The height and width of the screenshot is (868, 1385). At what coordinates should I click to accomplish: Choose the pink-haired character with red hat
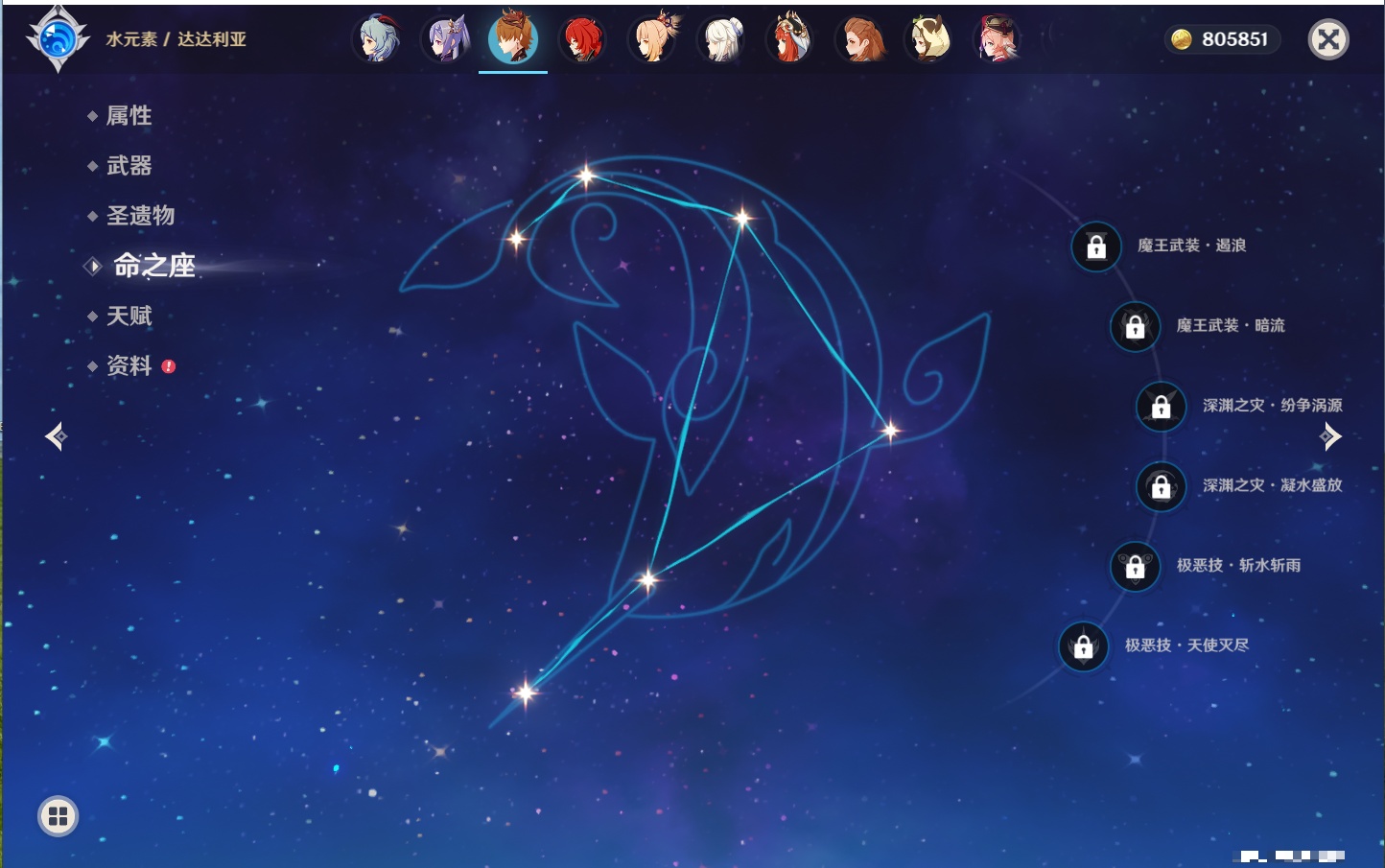(998, 39)
